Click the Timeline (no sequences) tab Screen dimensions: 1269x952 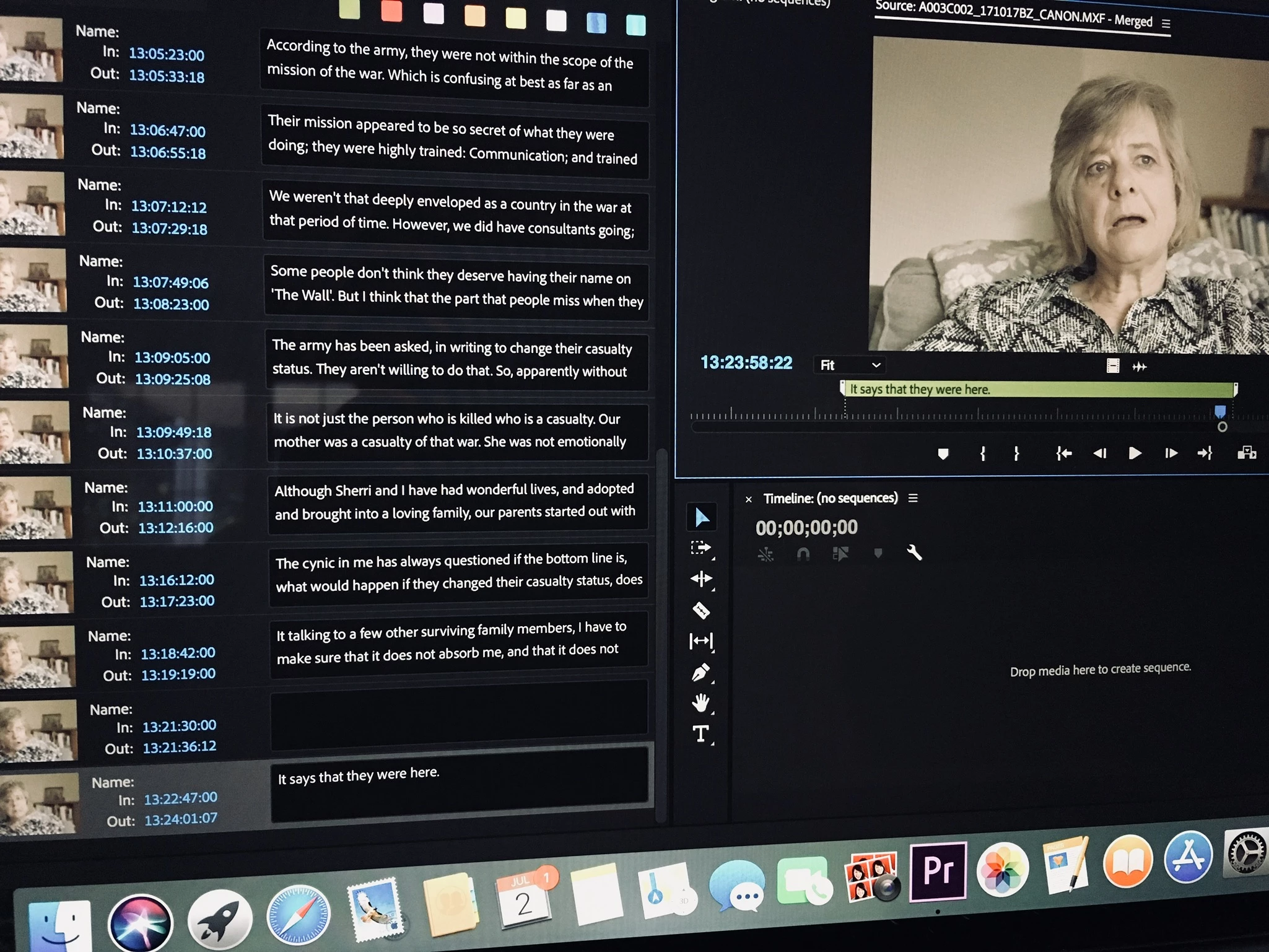pyautogui.click(x=830, y=498)
